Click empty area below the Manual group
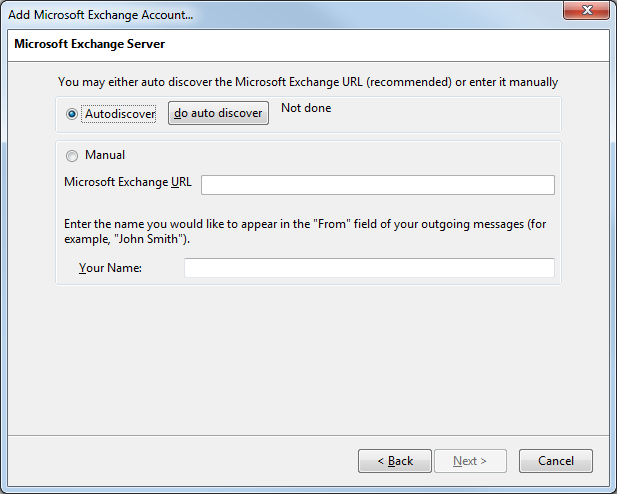 (308, 358)
